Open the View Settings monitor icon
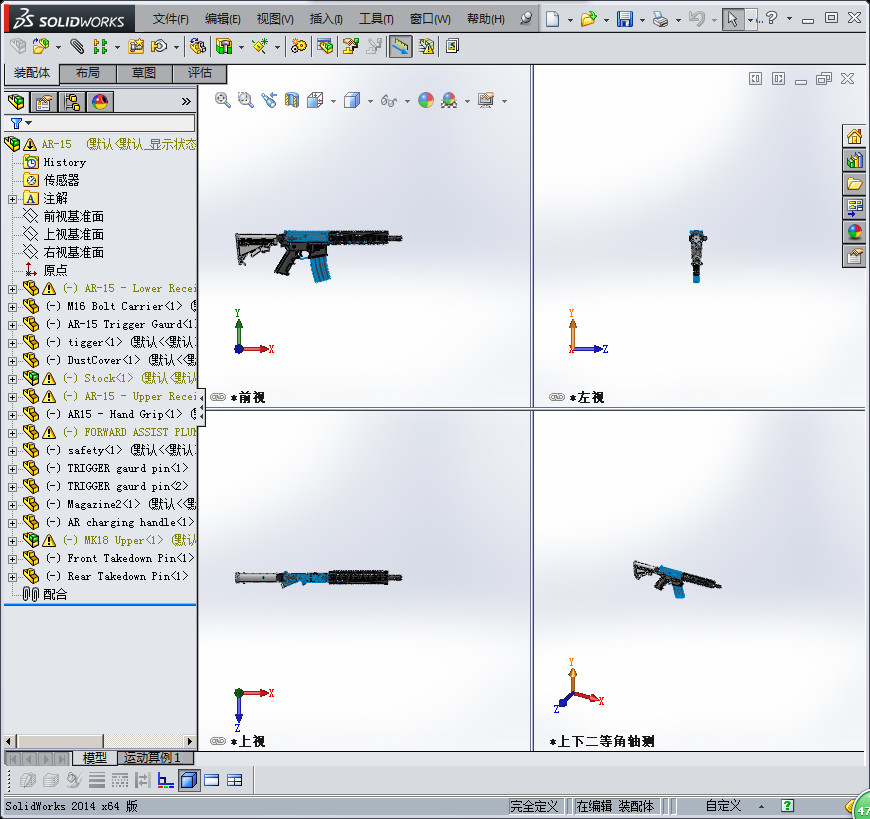The width and height of the screenshot is (870, 819). point(486,100)
